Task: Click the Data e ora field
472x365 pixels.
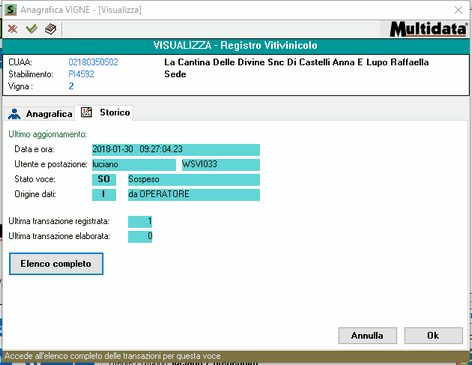Action: [x=176, y=149]
